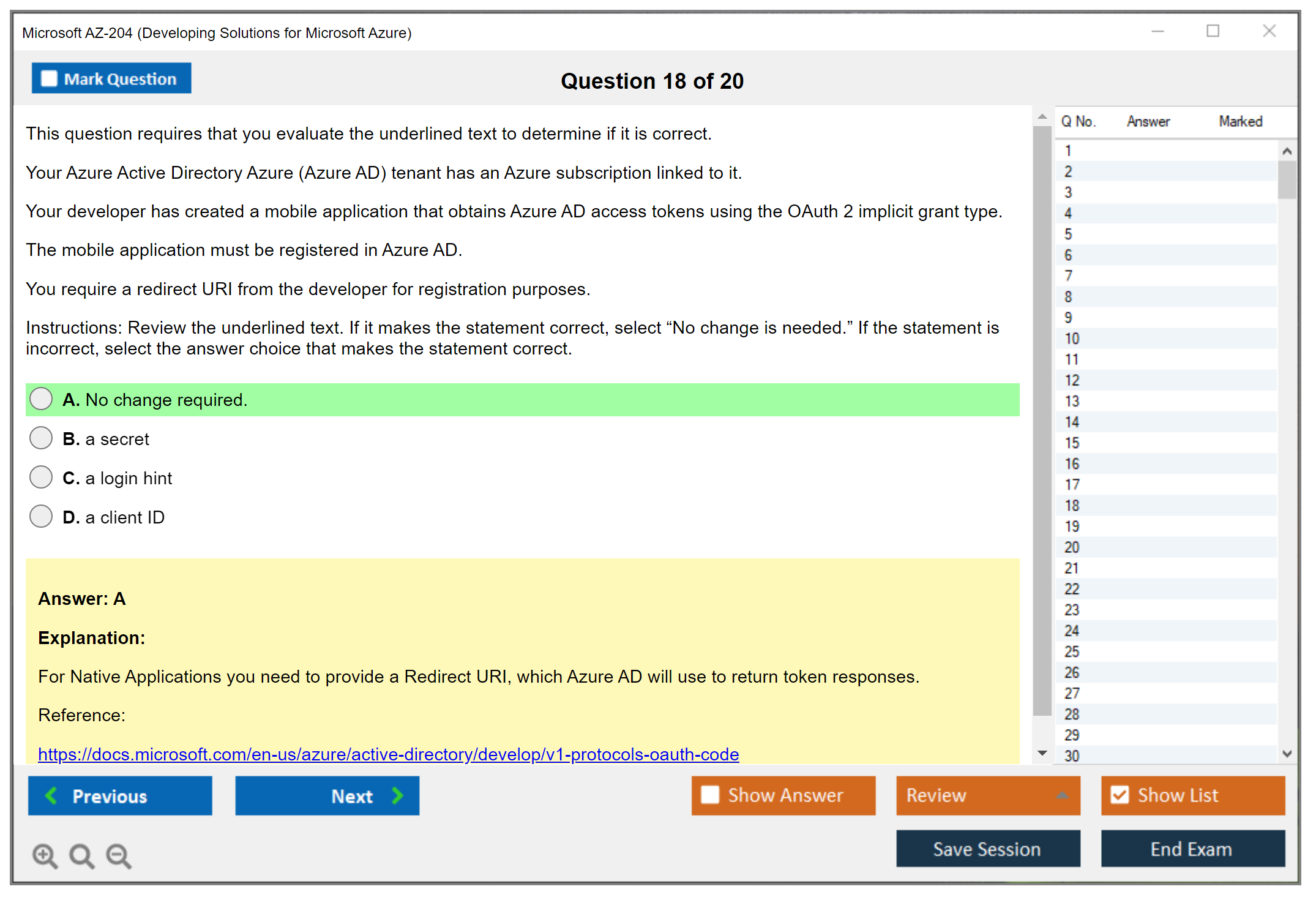The image size is (1316, 900).
Task: Click the reset zoom magnifier icon
Action: click(x=81, y=855)
